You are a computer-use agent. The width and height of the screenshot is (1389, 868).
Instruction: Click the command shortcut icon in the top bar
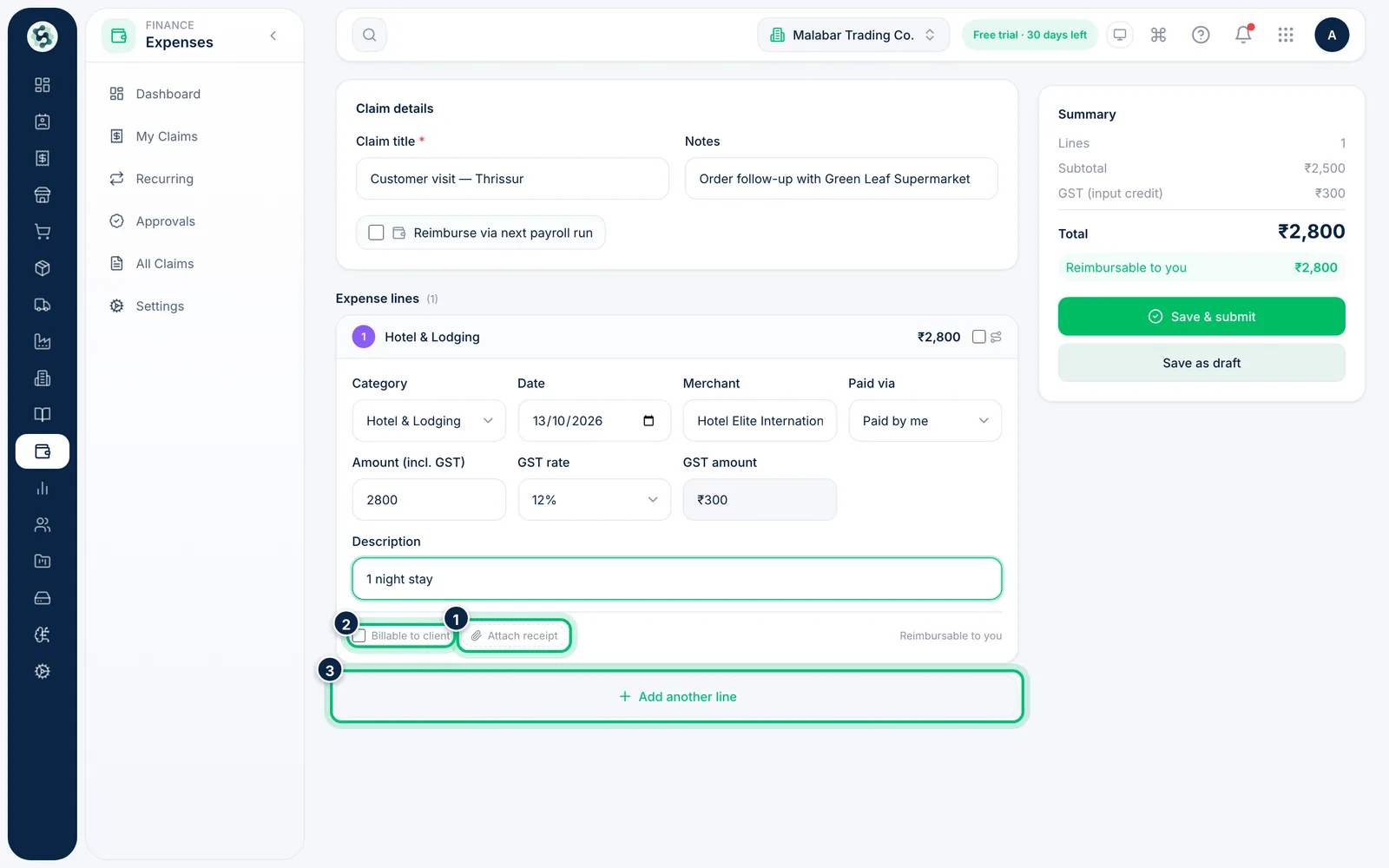coord(1158,35)
